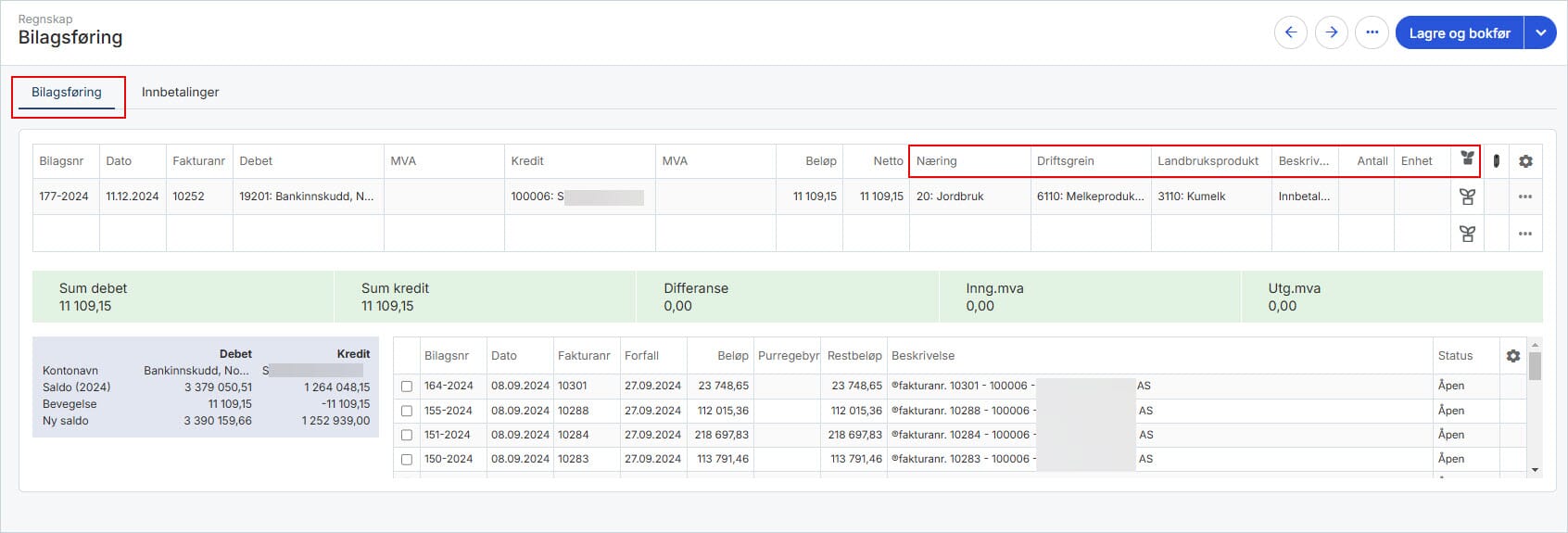Select checkbox for bilag 155-2024

(407, 411)
